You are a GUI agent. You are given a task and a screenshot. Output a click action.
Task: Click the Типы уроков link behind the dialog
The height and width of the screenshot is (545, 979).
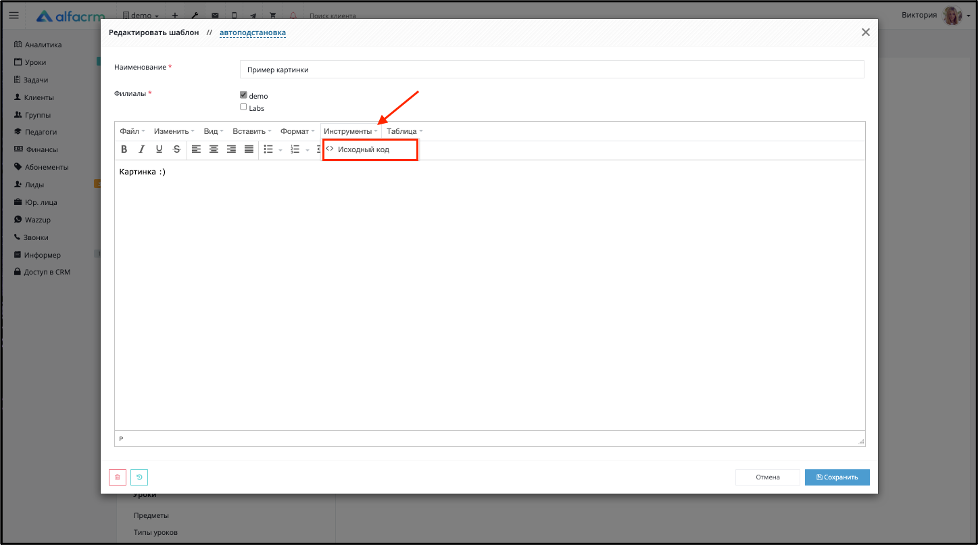point(155,533)
